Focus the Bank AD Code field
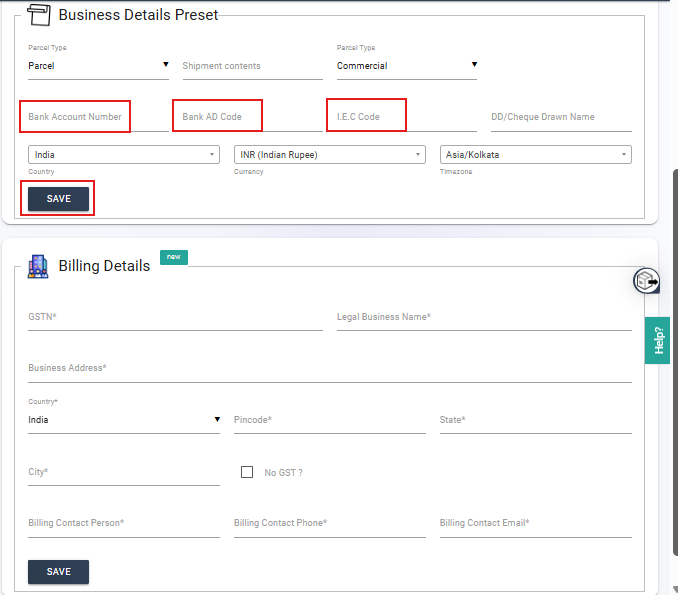This screenshot has width=678, height=595. coord(253,117)
